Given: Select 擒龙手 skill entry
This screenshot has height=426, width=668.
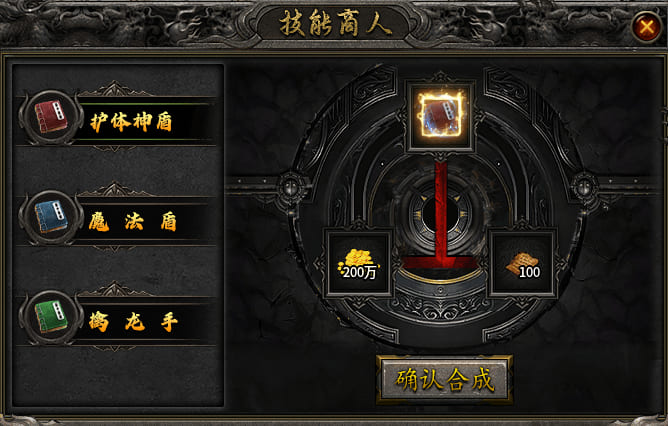Looking at the screenshot, I should coord(116,320).
